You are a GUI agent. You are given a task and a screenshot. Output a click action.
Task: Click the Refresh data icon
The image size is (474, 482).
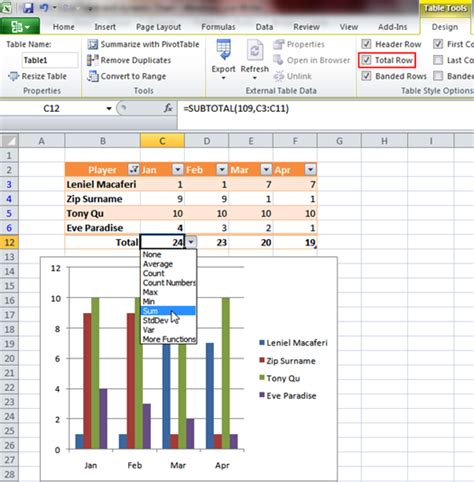pos(255,50)
